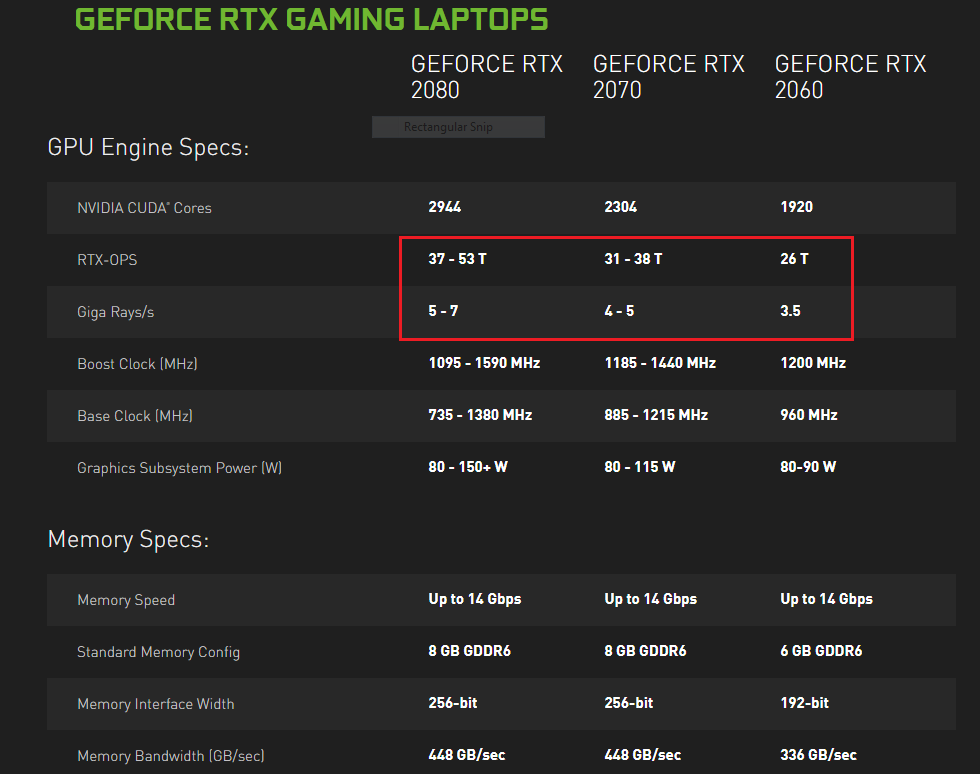980x774 pixels.
Task: Select the GeForce RTX 2070 column header
Action: 668,77
